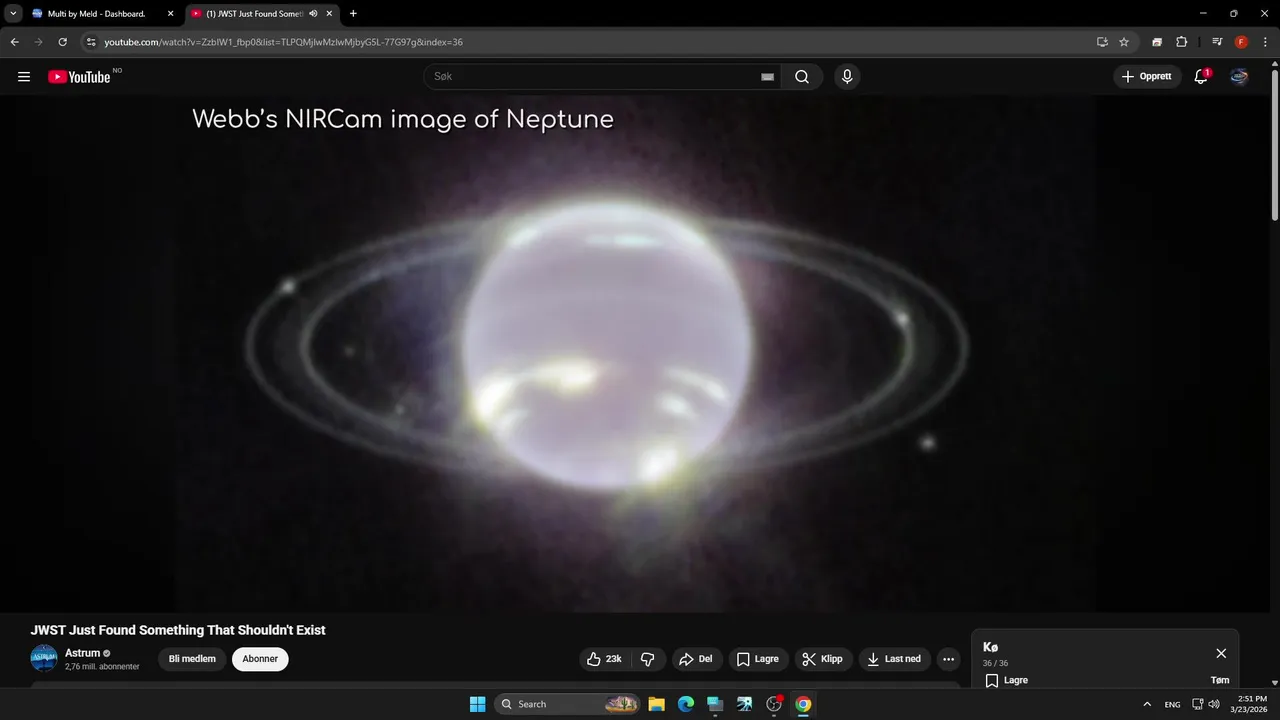This screenshot has height=720, width=1280.
Task: Open the YouTube guide hamburger menu
Action: (24, 77)
